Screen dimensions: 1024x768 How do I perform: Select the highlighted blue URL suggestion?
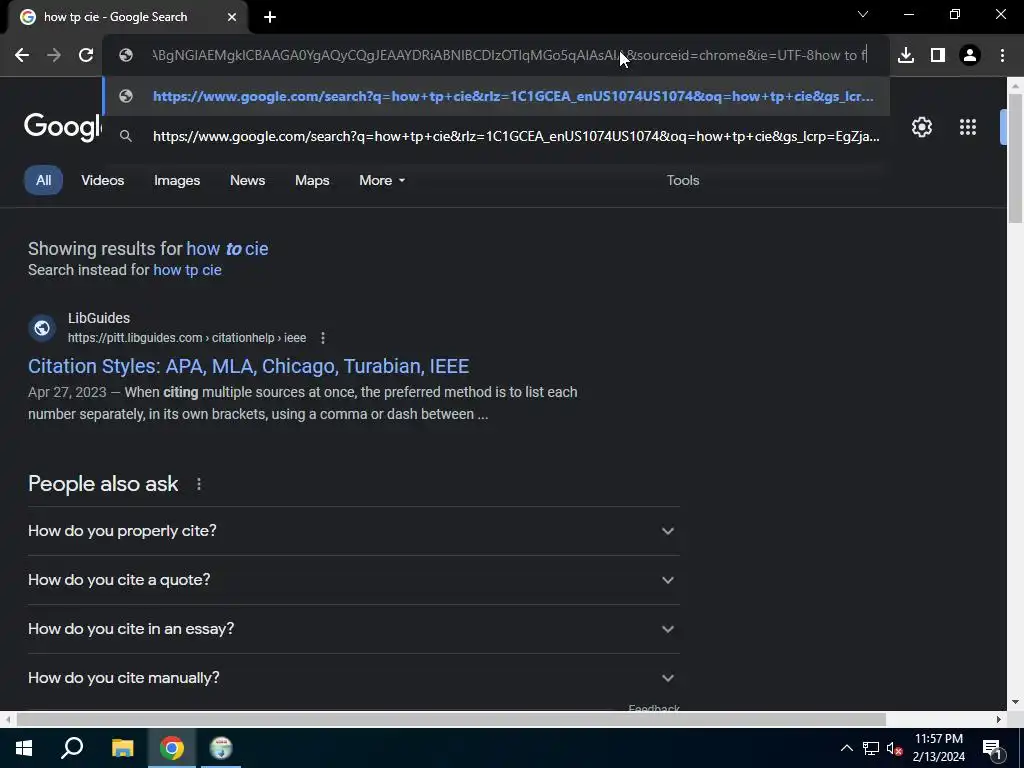point(496,96)
